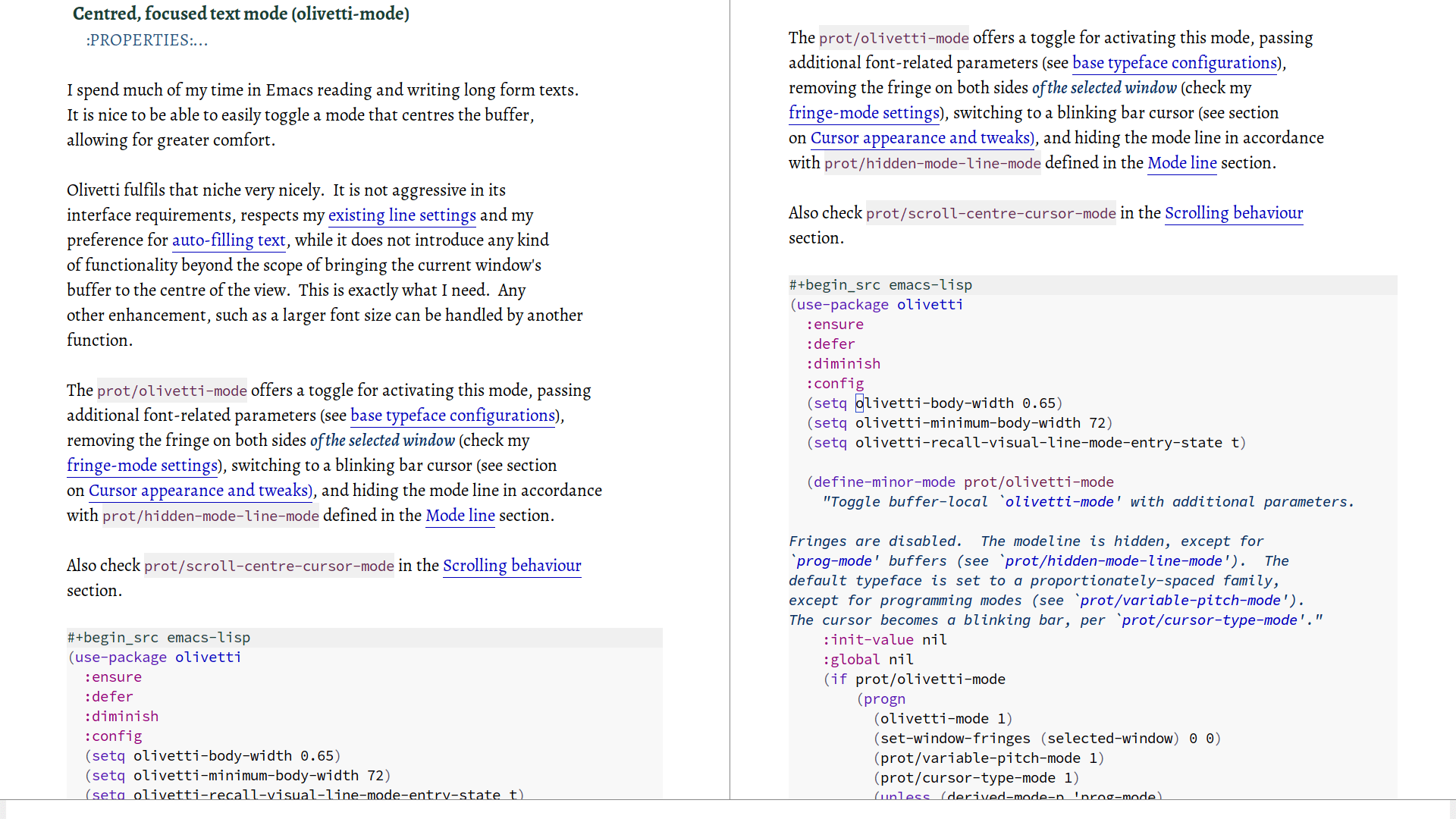The height and width of the screenshot is (819, 1456).
Task: Click italic 'of the selected window' in left window
Action: (x=382, y=441)
